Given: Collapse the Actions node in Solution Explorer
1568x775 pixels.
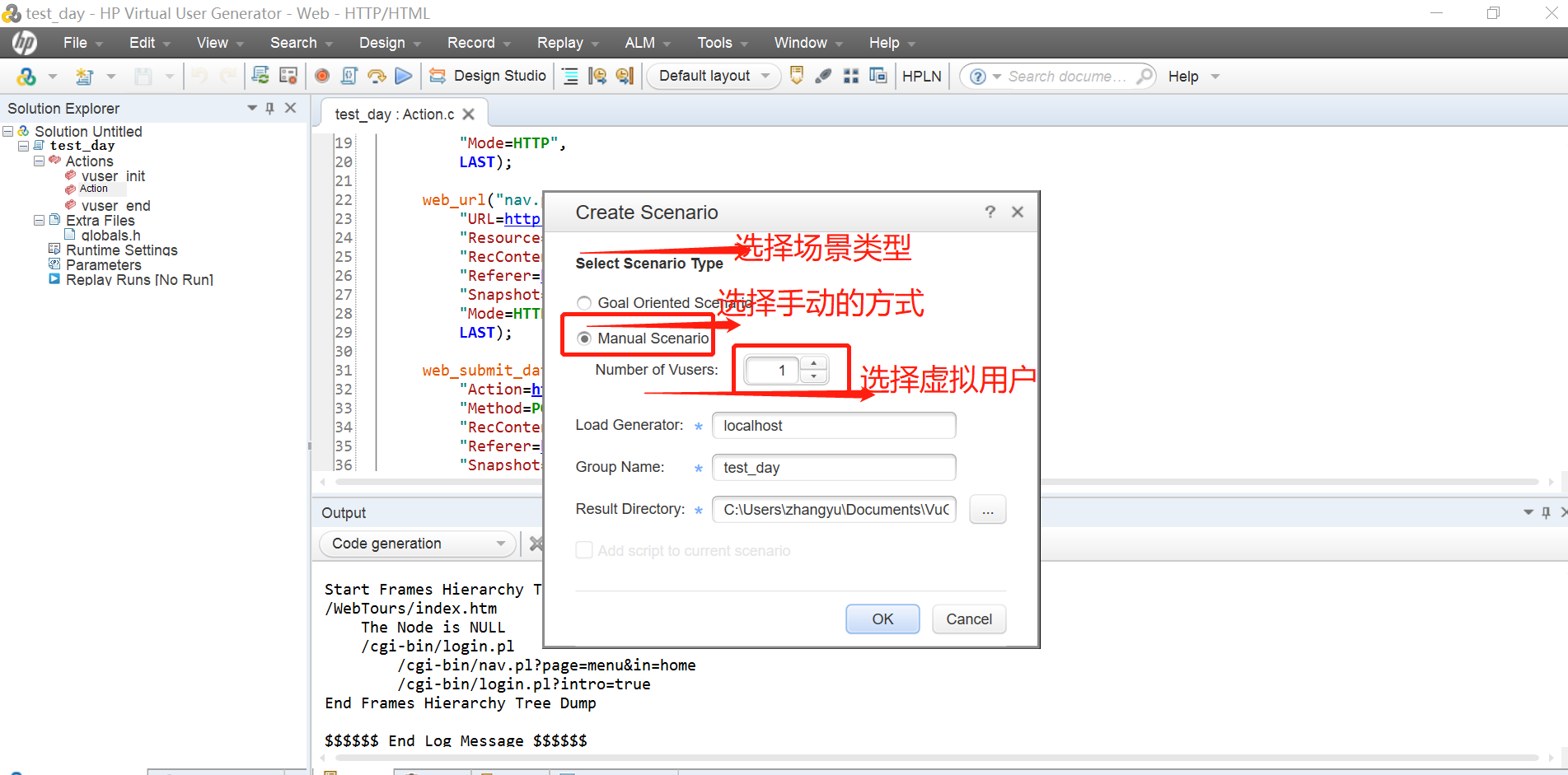Looking at the screenshot, I should coord(39,161).
